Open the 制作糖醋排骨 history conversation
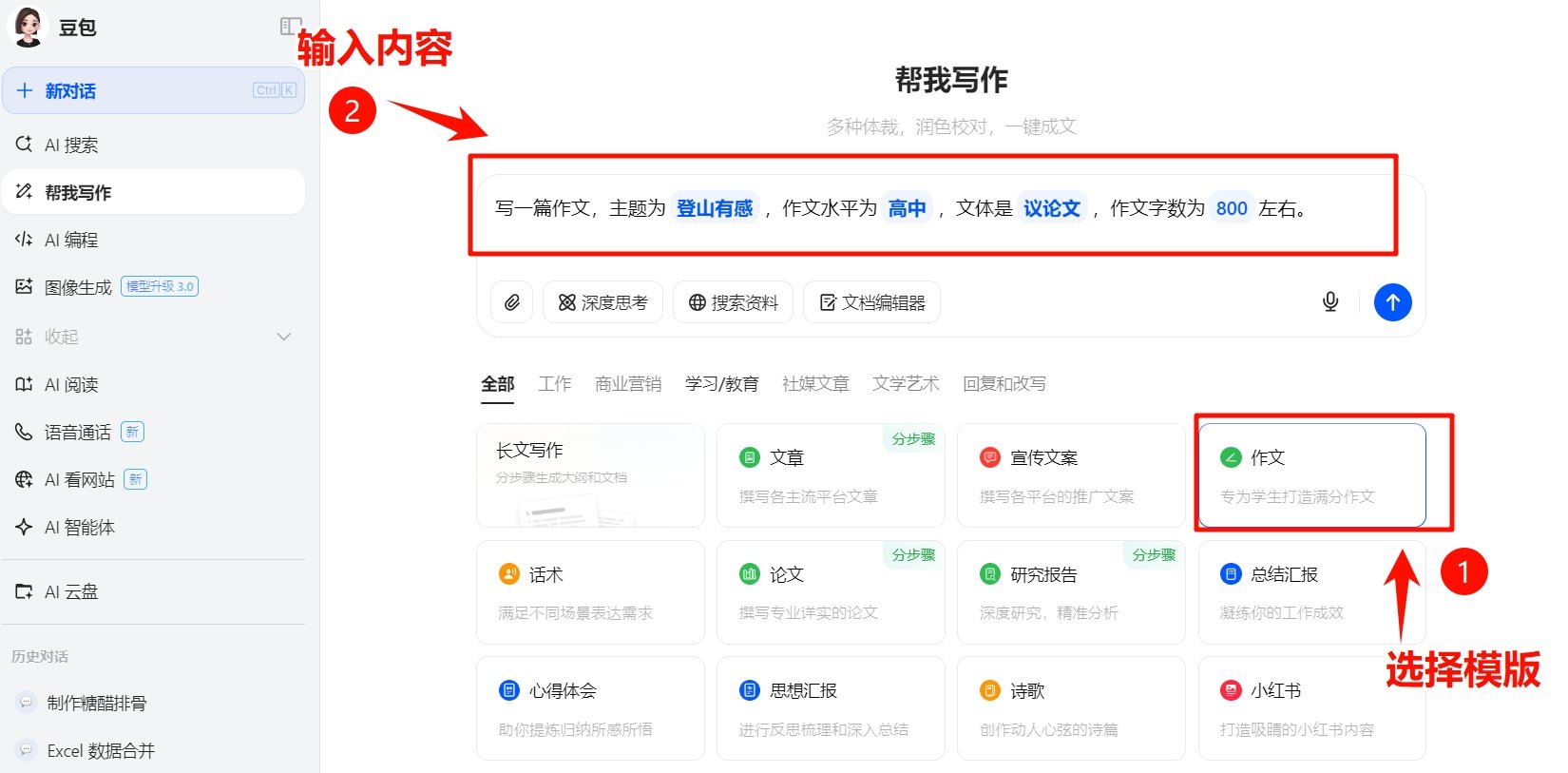 [97, 703]
